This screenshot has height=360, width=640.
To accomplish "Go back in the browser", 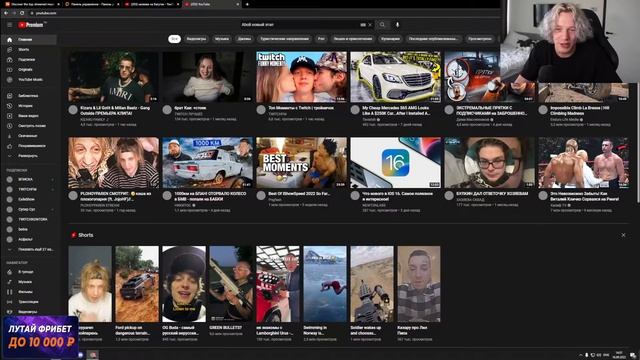I will tap(6, 13).
